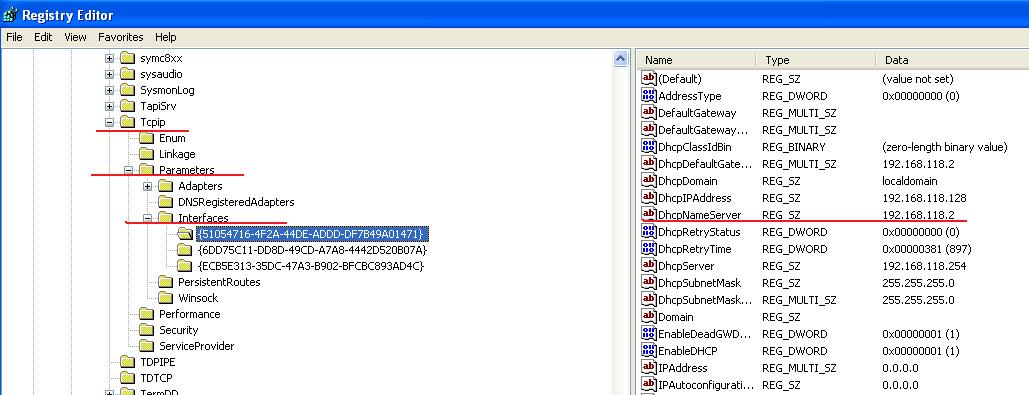Viewport: 1029px width, 395px height.
Task: Click the REG_BINARY type cell
Action: coord(793,147)
